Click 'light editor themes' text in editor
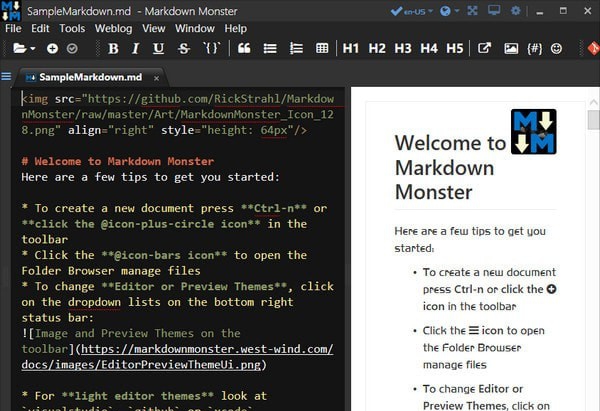The width and height of the screenshot is (600, 411). pyautogui.click(x=138, y=396)
